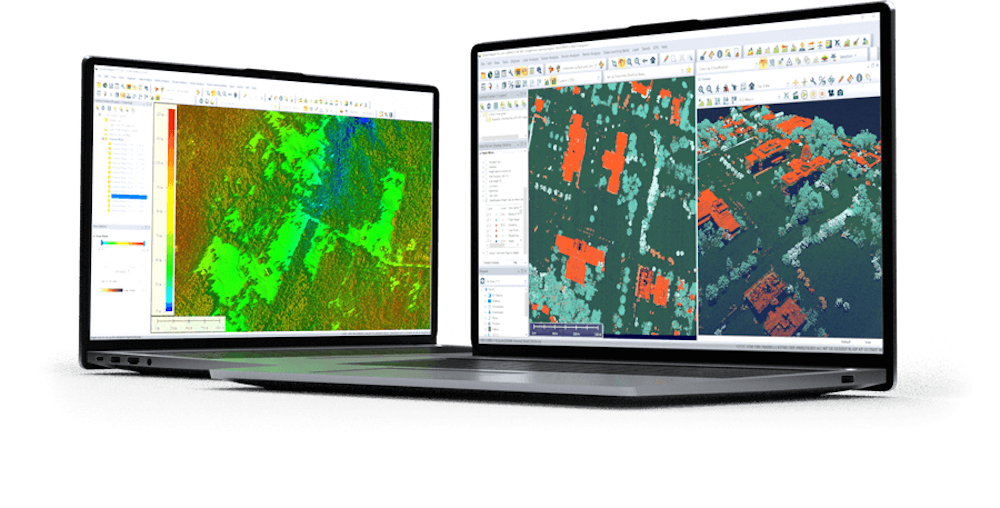Click Set up Favorites Shortcut Keys field
This screenshot has width=1000, height=508.
click(643, 74)
